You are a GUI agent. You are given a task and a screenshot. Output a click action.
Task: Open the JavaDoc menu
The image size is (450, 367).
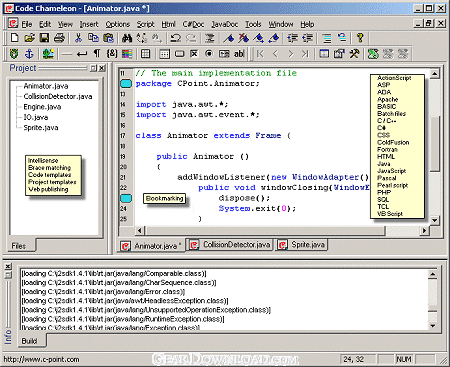point(225,24)
